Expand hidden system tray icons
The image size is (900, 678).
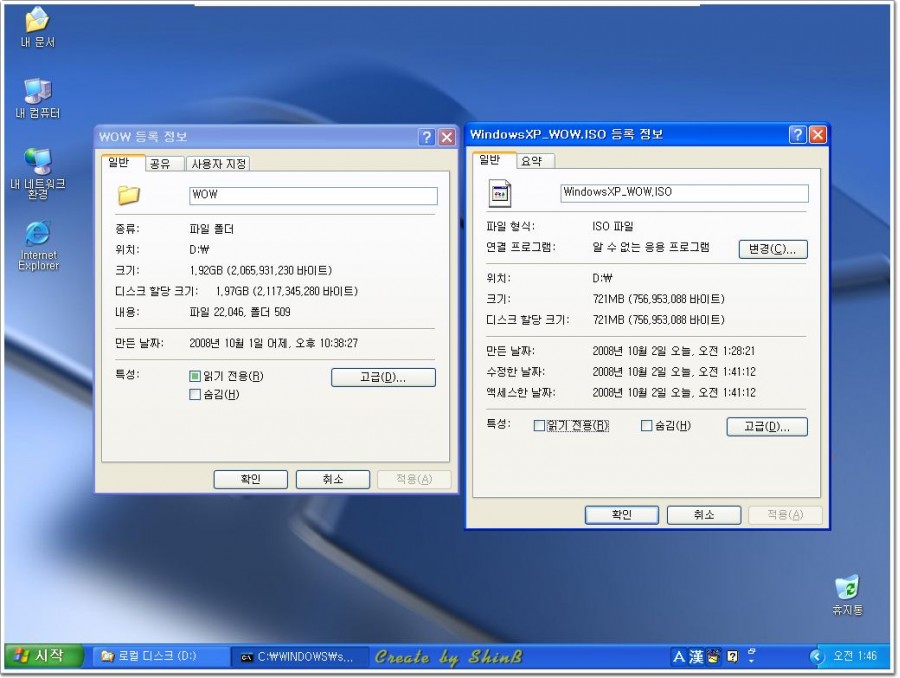[817, 656]
